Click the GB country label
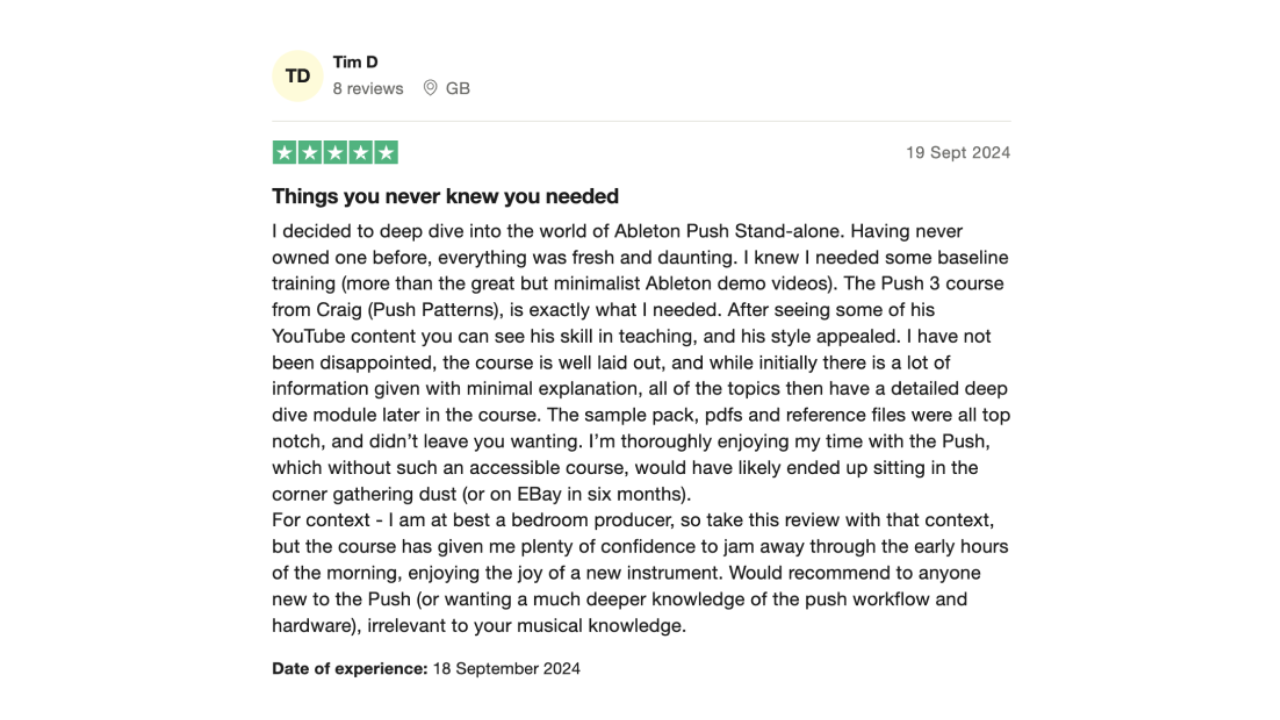The height and width of the screenshot is (720, 1280). click(458, 88)
